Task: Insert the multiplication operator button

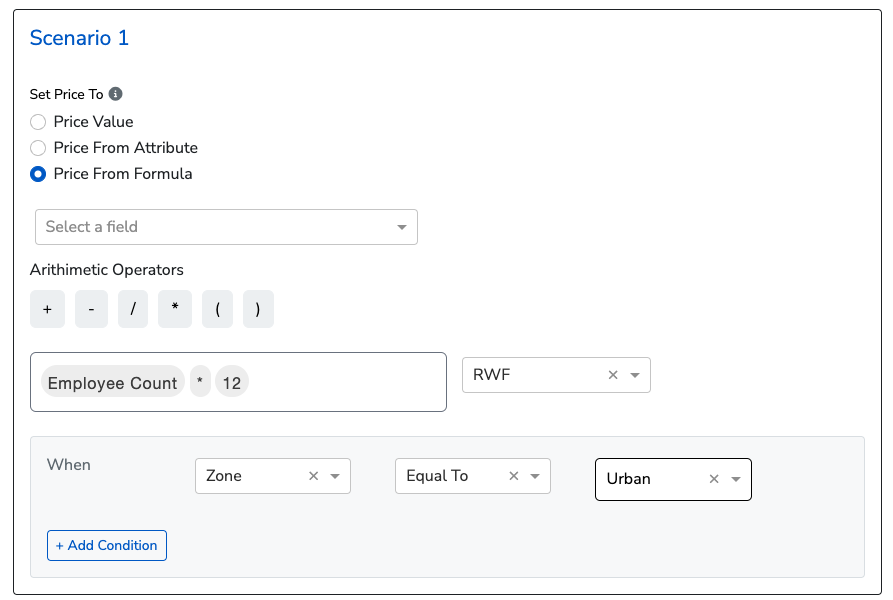Action: pyautogui.click(x=175, y=310)
